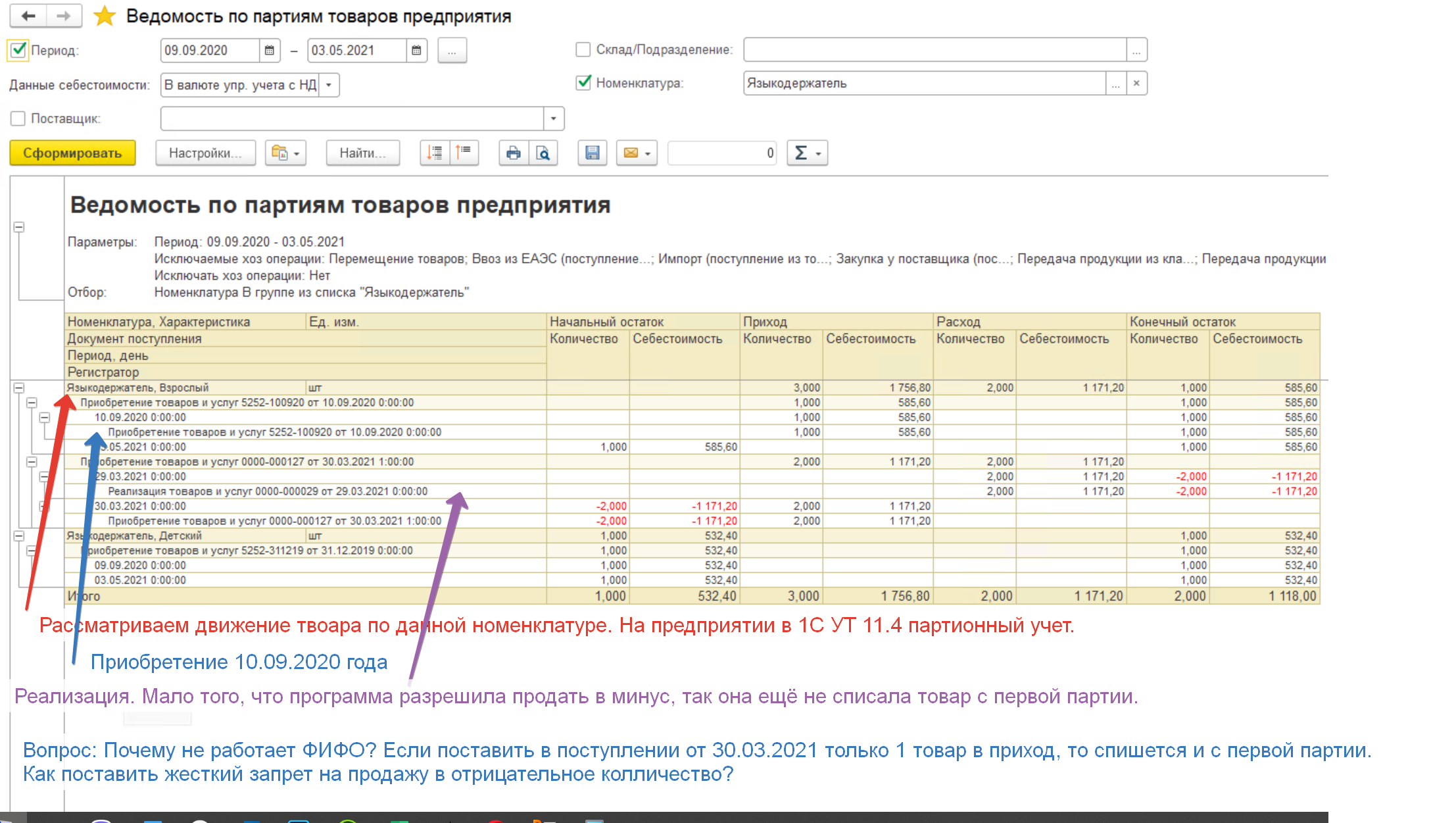Enable the Склад/Подразделение filter checkbox
This screenshot has height=823, width=1456.
(583, 49)
